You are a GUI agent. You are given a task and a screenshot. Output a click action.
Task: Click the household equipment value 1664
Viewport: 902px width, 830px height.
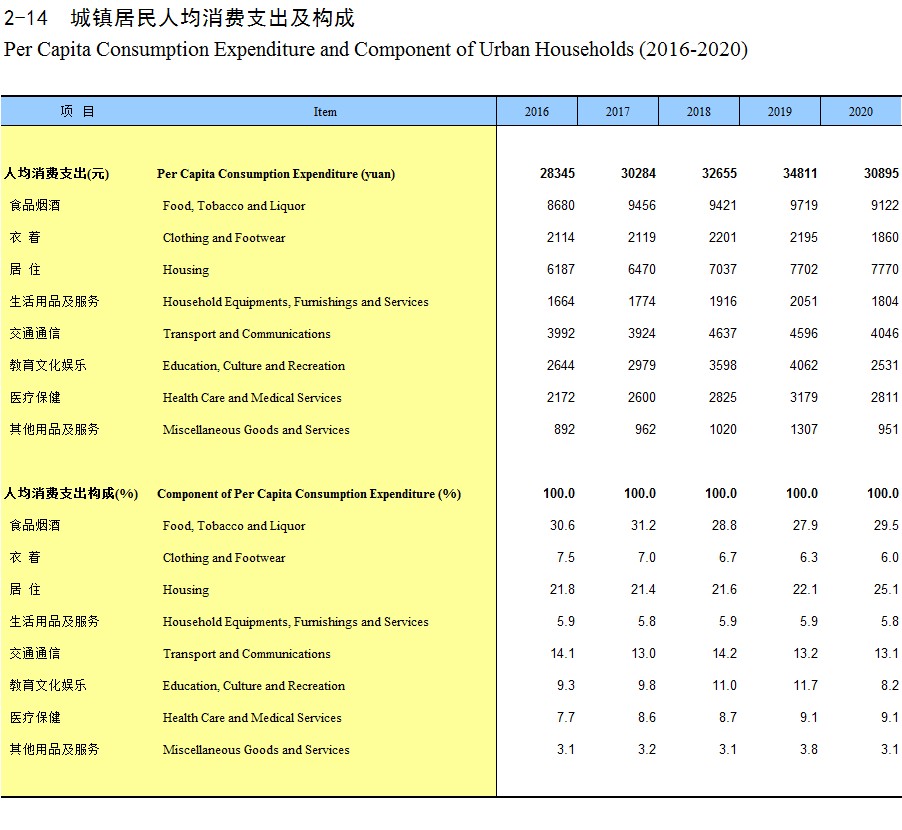pos(561,301)
